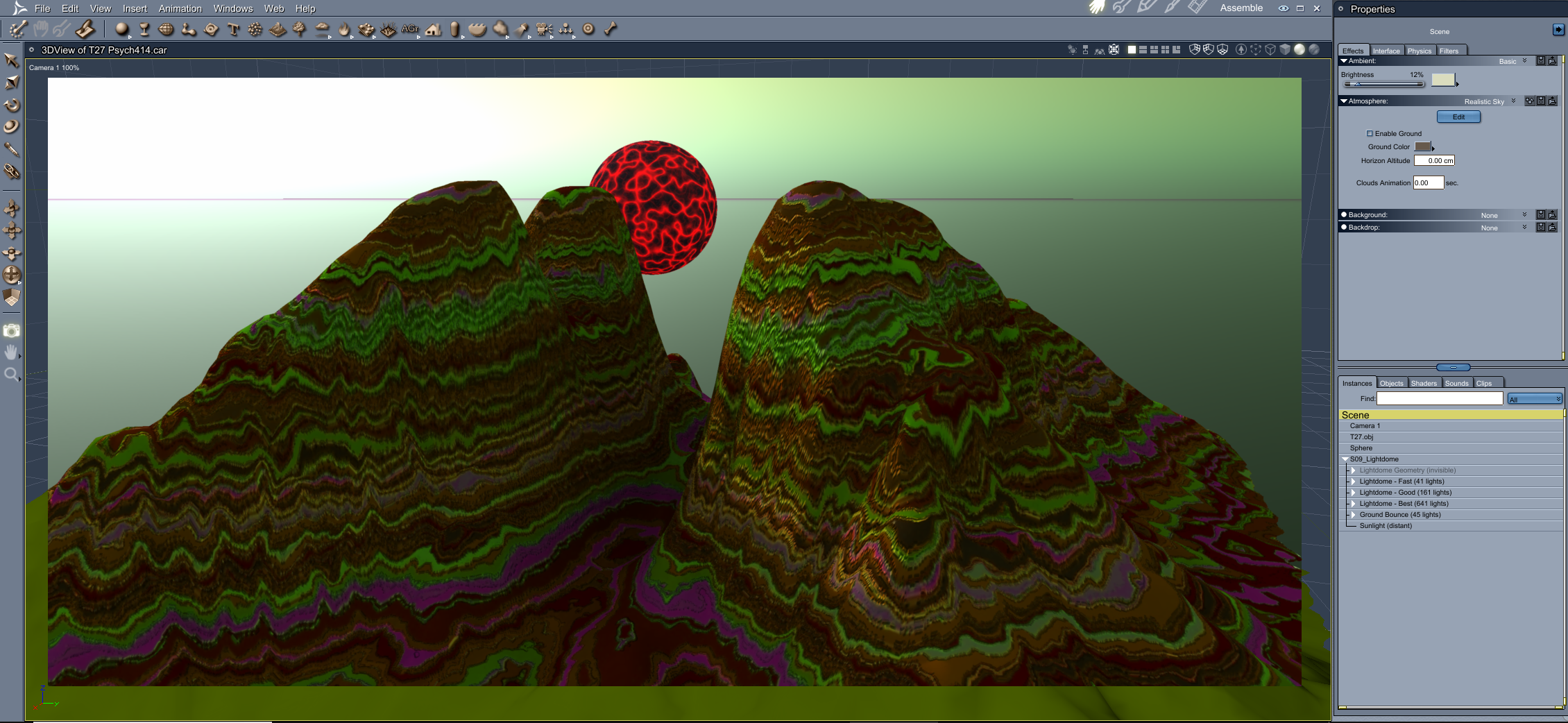
Task: Open the Basic ambient dropdown
Action: (x=1513, y=62)
